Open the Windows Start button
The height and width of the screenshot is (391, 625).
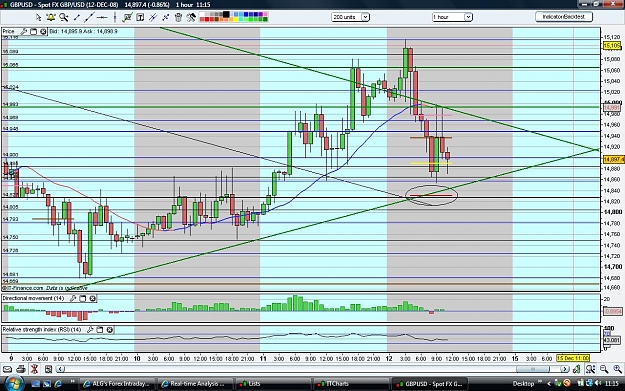tap(14, 383)
